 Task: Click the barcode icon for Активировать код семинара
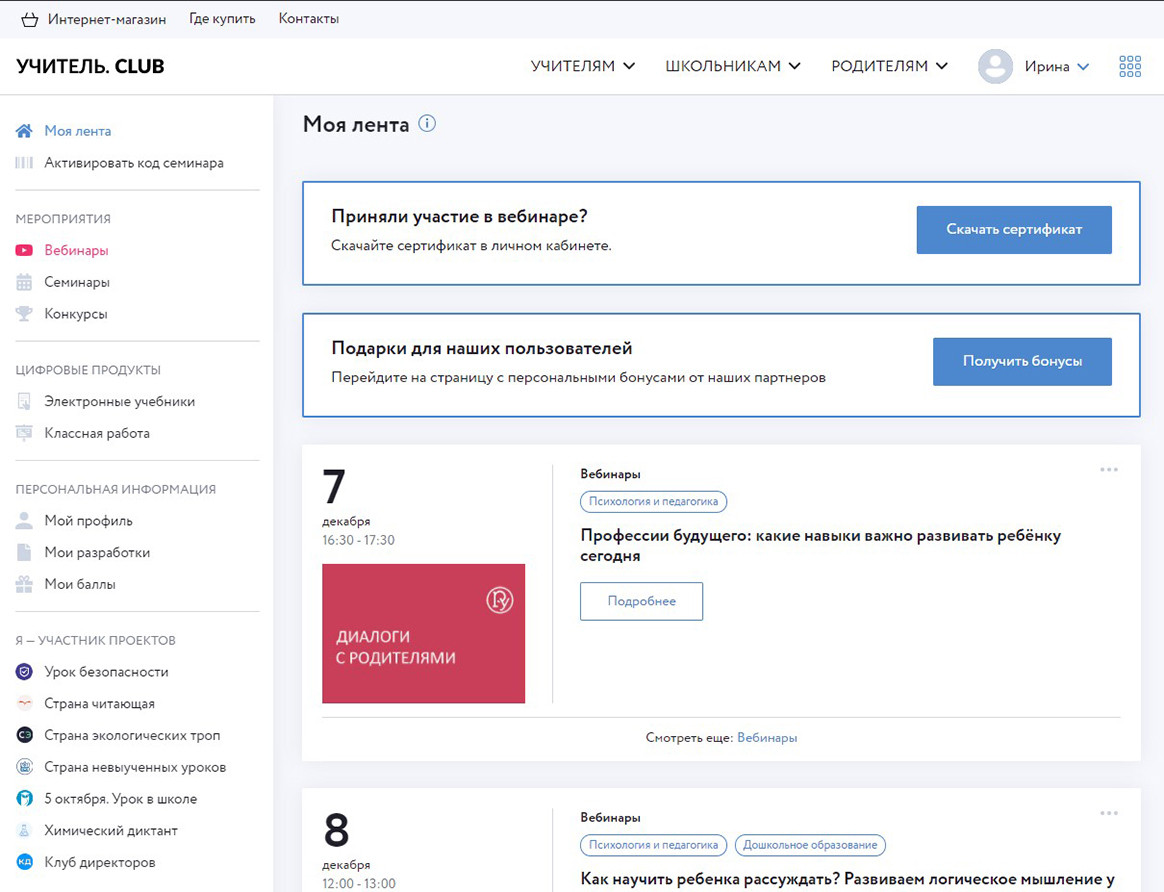[x=24, y=163]
